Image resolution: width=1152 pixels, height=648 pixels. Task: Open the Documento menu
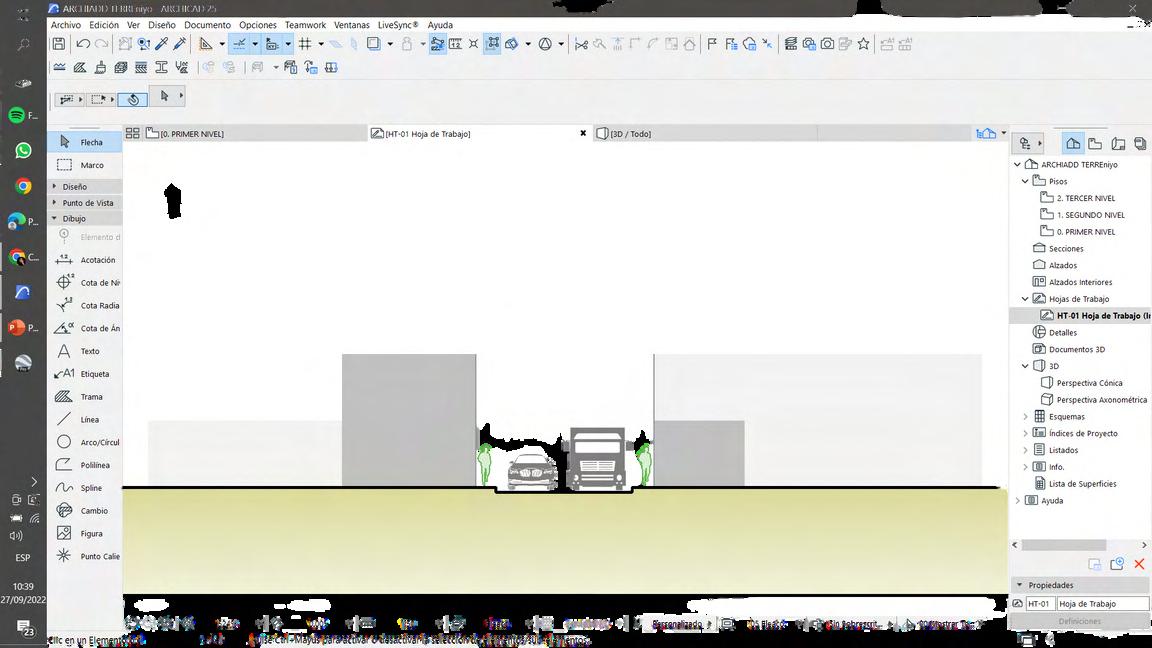pyautogui.click(x=207, y=25)
